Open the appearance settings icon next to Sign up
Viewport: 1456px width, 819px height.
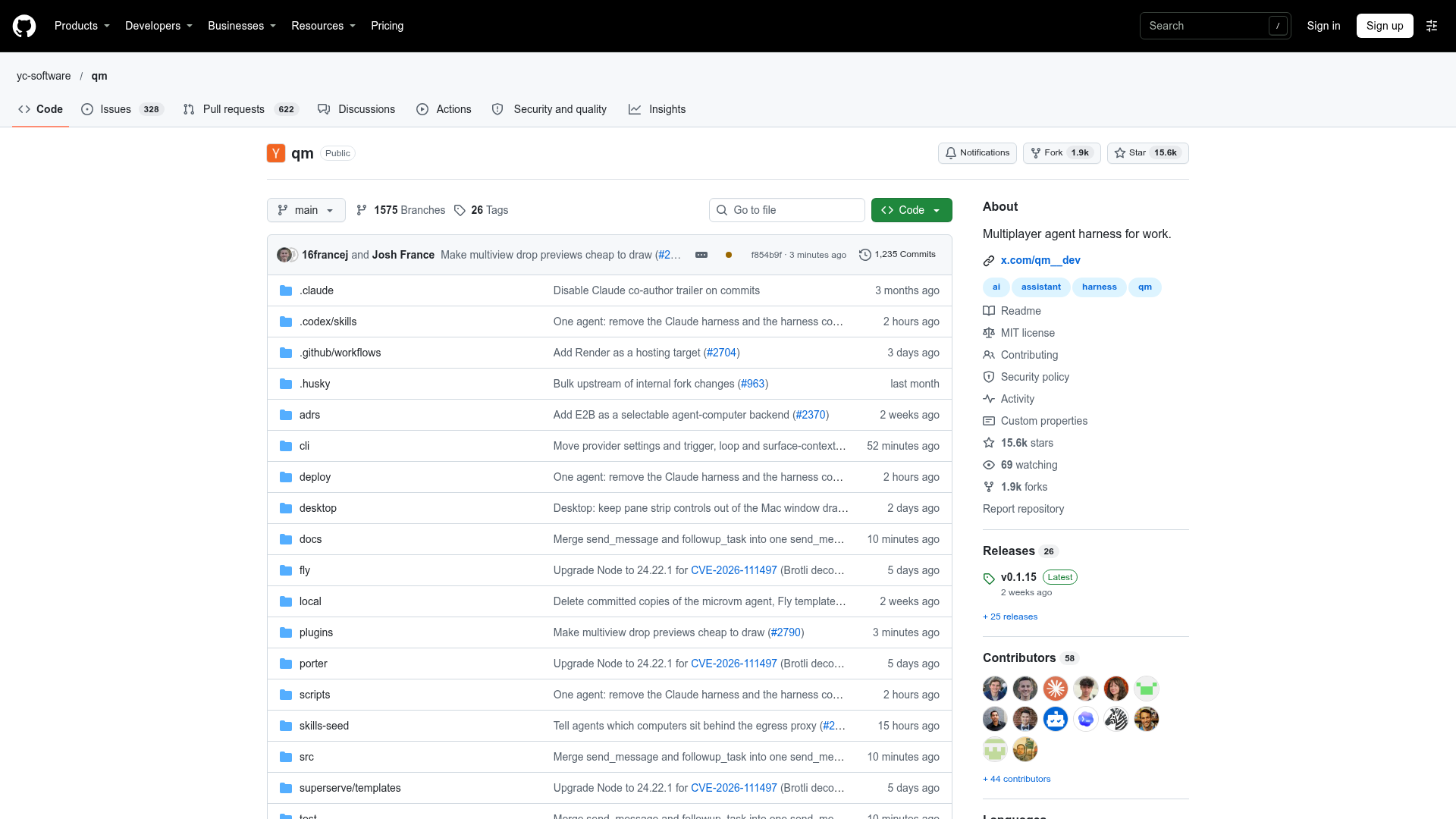(x=1432, y=26)
